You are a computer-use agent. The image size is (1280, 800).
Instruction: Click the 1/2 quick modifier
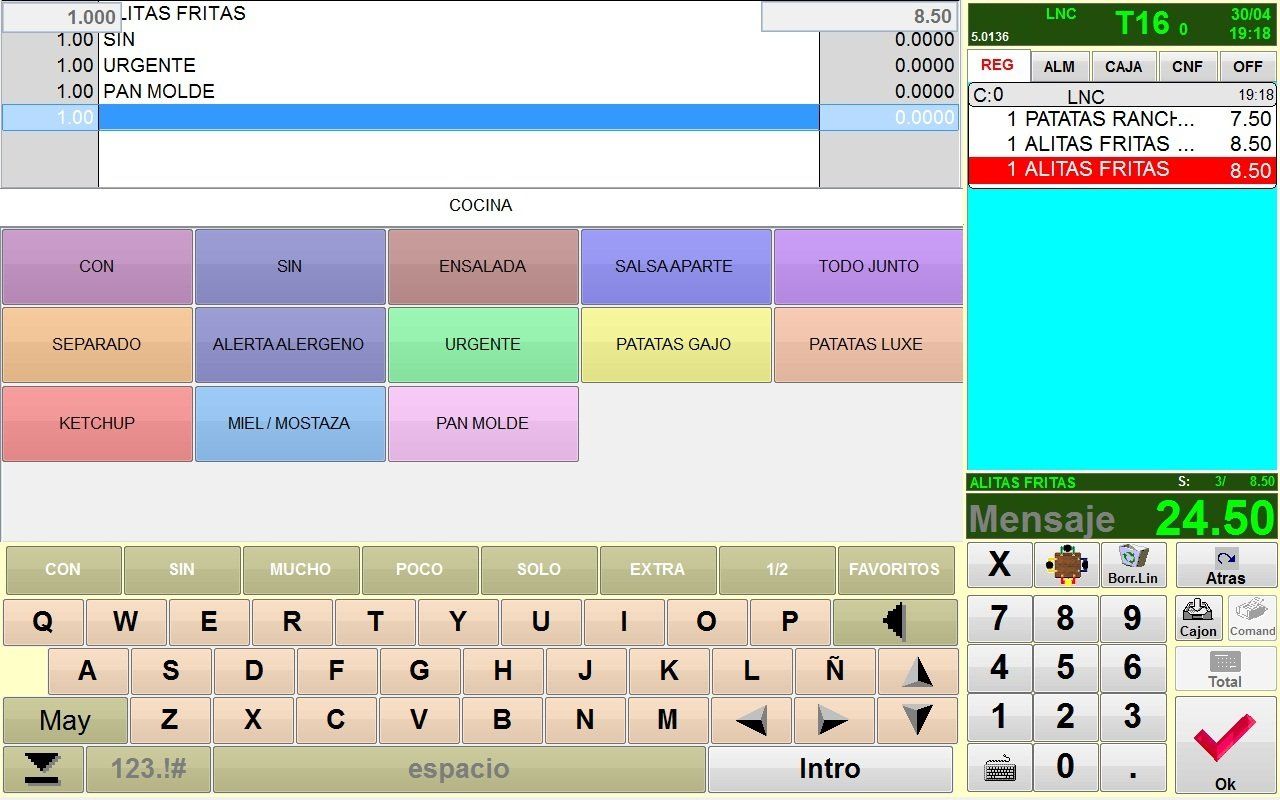click(777, 570)
